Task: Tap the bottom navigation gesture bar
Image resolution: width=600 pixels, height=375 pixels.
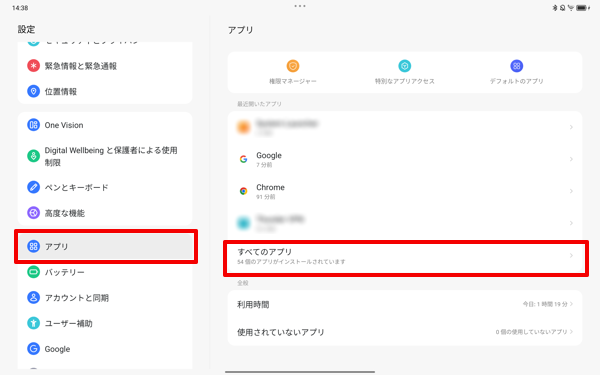Action: [x=300, y=372]
